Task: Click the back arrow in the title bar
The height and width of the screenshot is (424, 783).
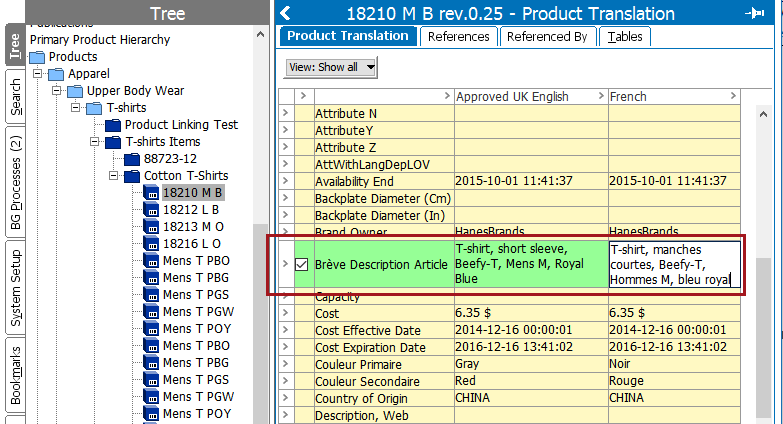Action: tap(286, 13)
